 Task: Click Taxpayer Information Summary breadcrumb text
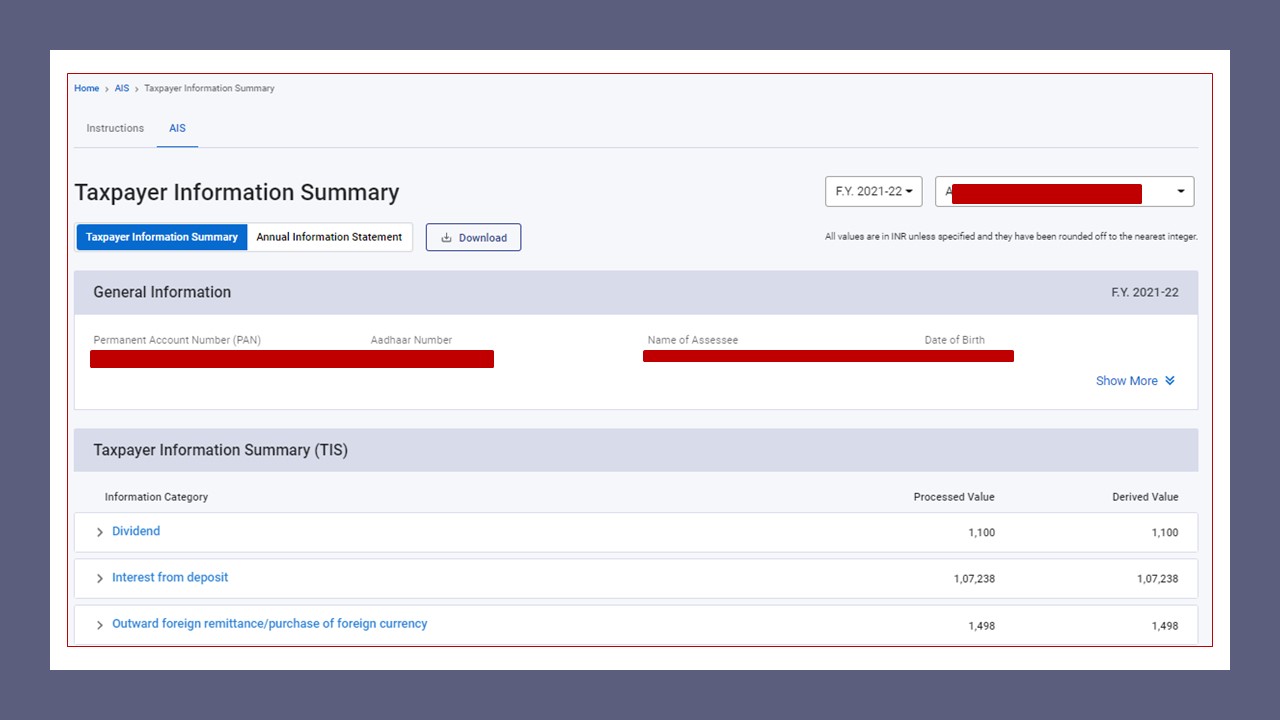pyautogui.click(x=209, y=88)
